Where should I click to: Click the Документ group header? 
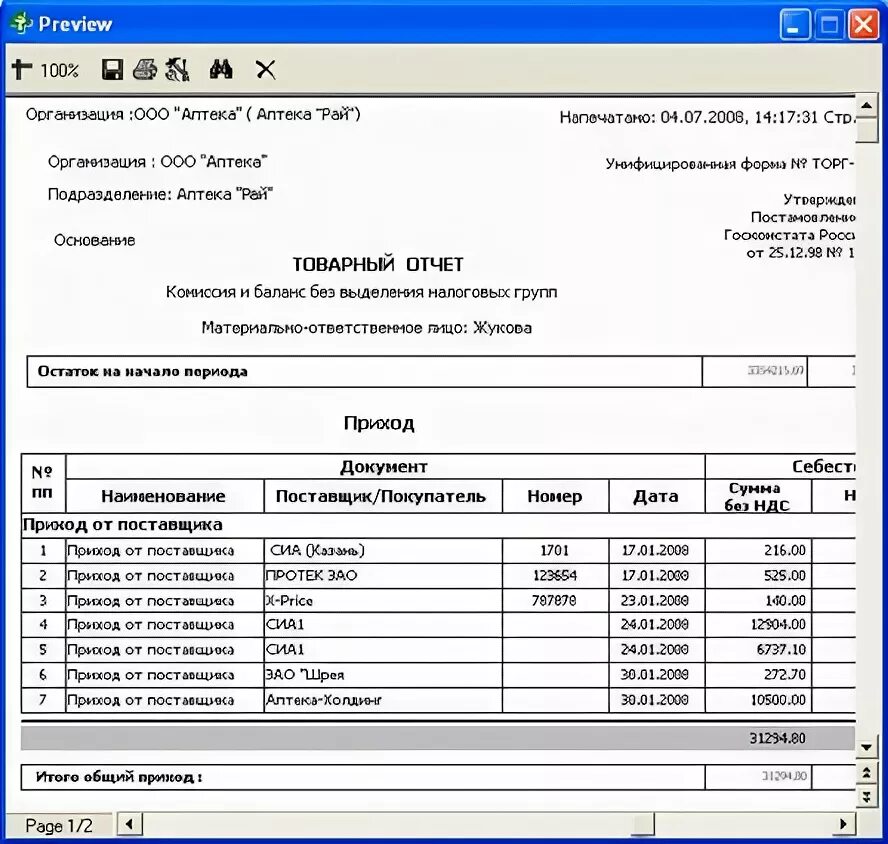[x=384, y=467]
